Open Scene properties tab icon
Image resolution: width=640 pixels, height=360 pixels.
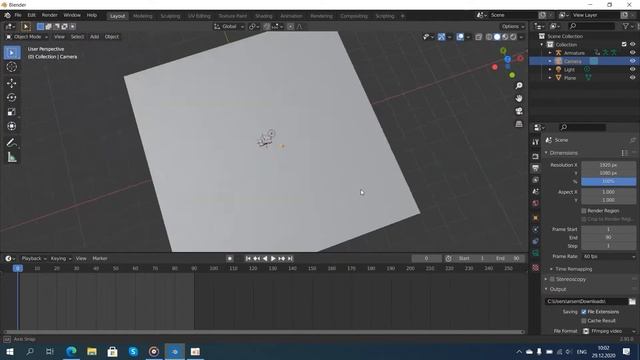536,191
